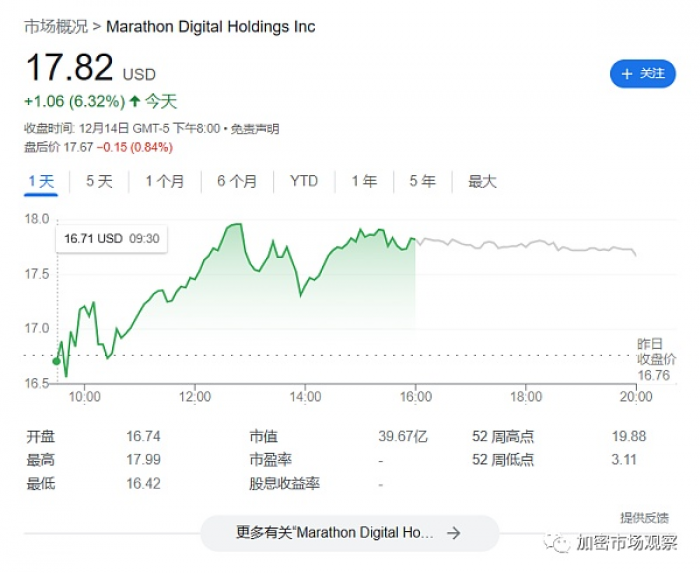Viewport: 700px width, 573px height.
Task: Switch to the 1 个月 chart range
Action: pos(165,181)
